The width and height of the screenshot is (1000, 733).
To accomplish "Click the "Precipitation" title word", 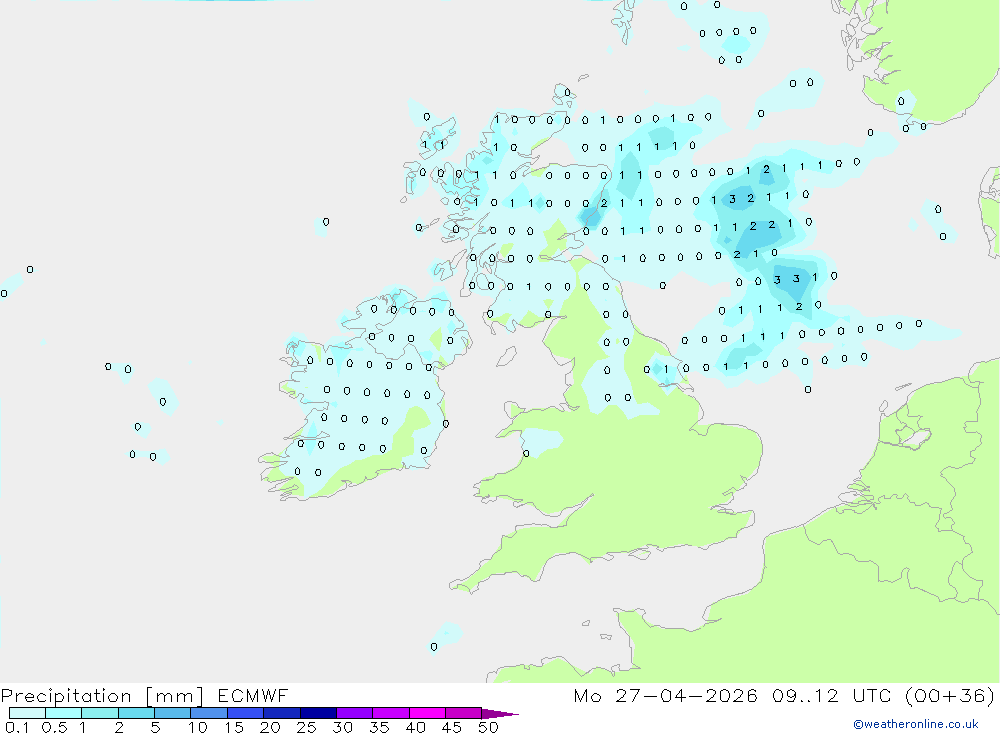I will (66, 696).
